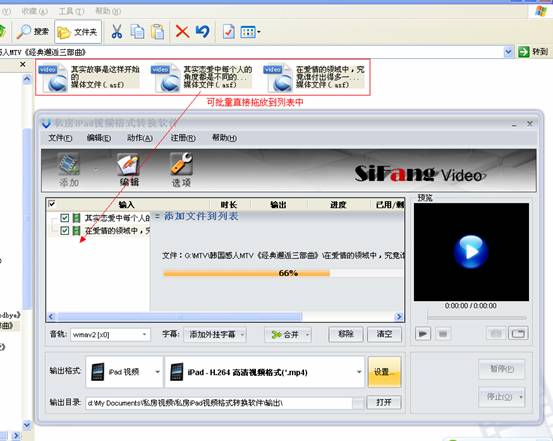
Task: Open the 动作(A) menu
Action: point(140,138)
